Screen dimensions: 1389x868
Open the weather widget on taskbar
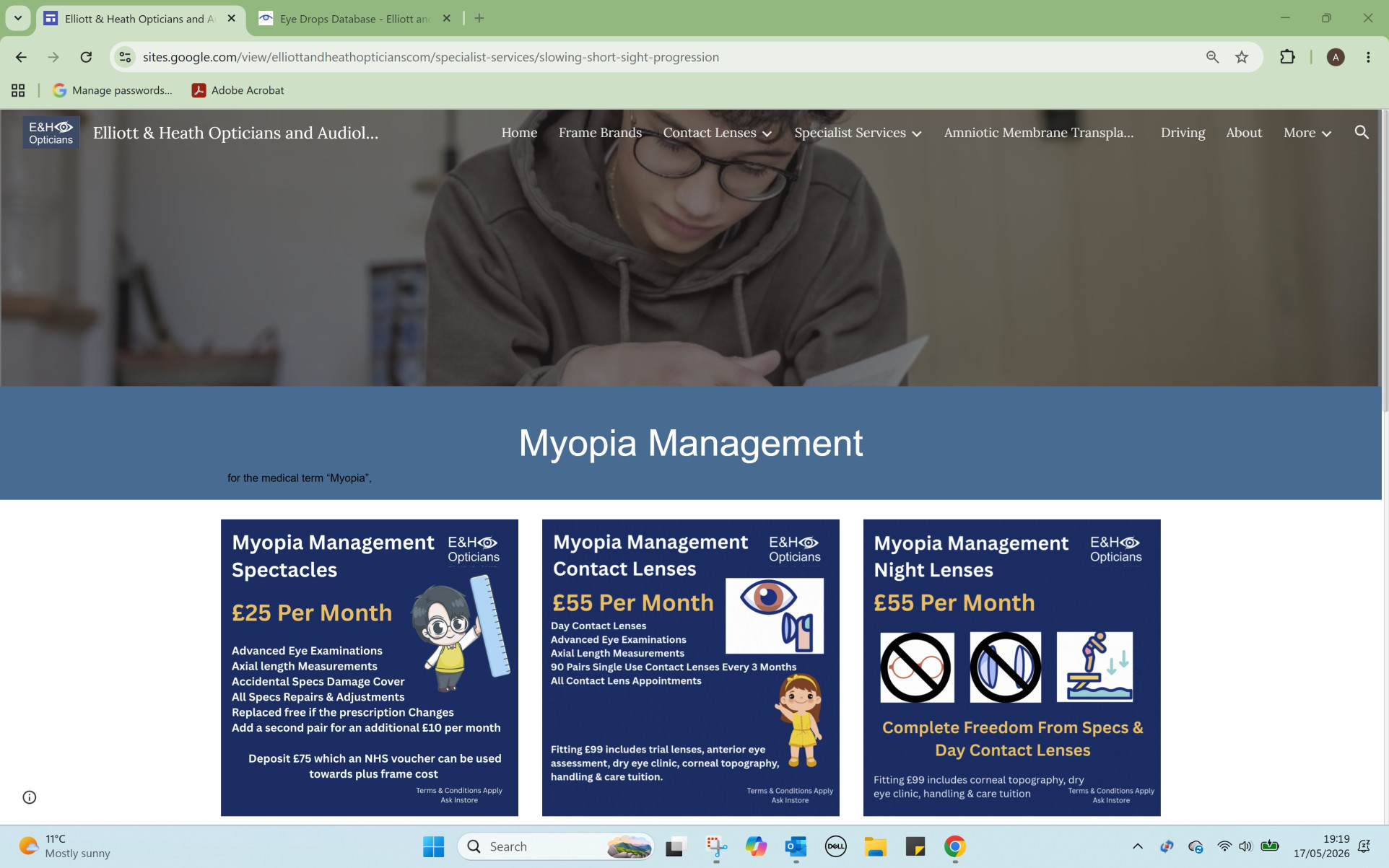[x=65, y=846]
